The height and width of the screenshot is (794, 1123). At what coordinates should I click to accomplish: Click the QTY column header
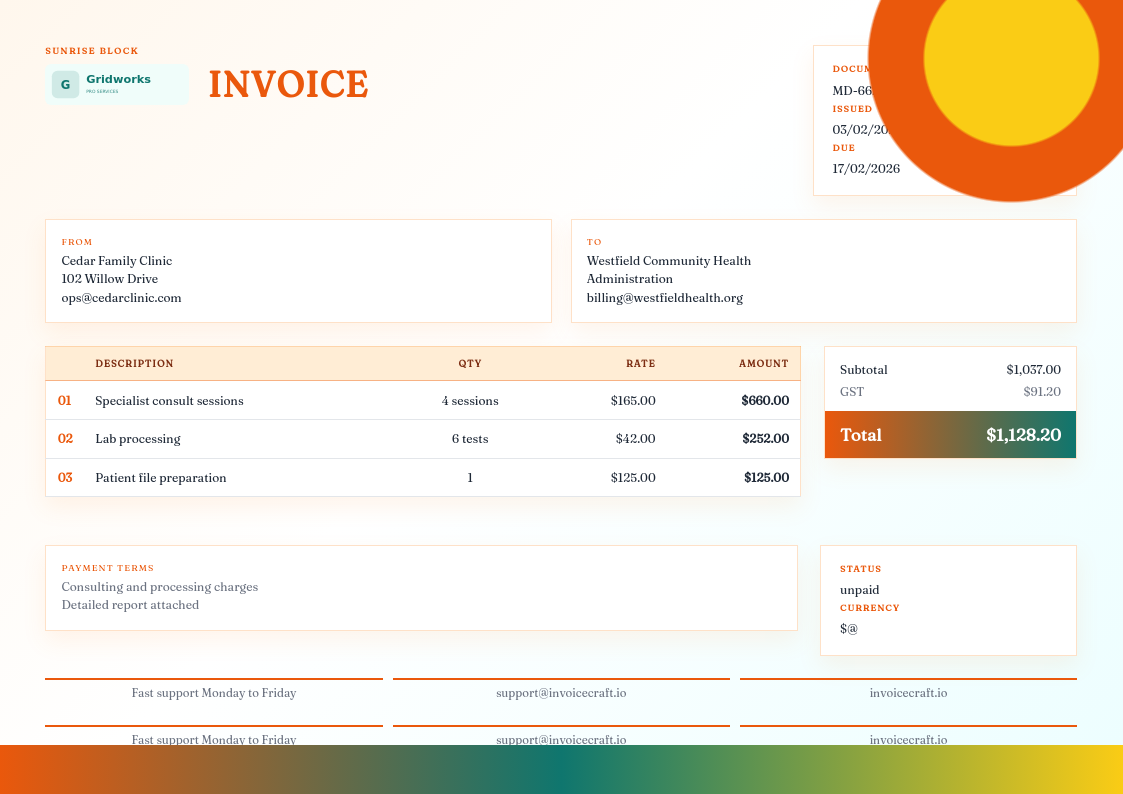click(x=470, y=364)
